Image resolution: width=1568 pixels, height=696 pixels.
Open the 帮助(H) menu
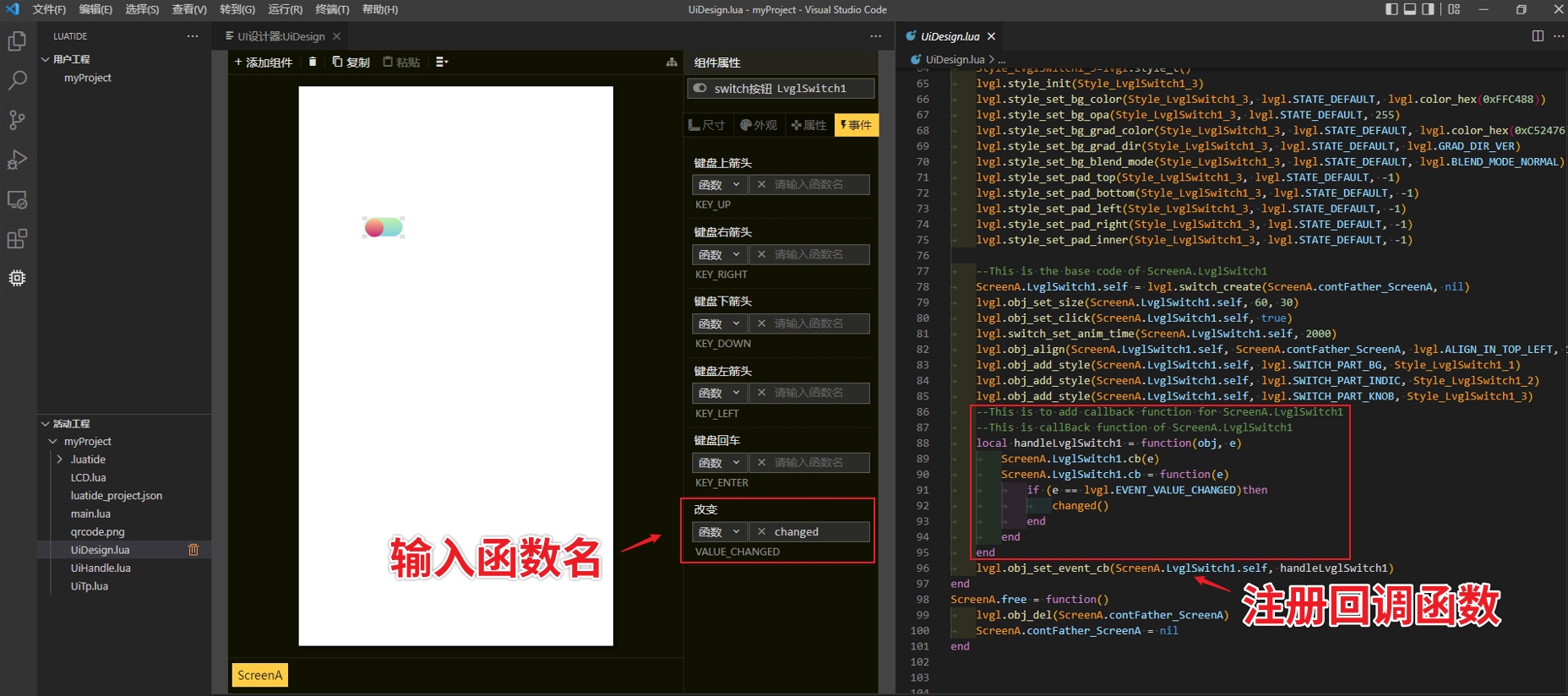pyautogui.click(x=380, y=9)
